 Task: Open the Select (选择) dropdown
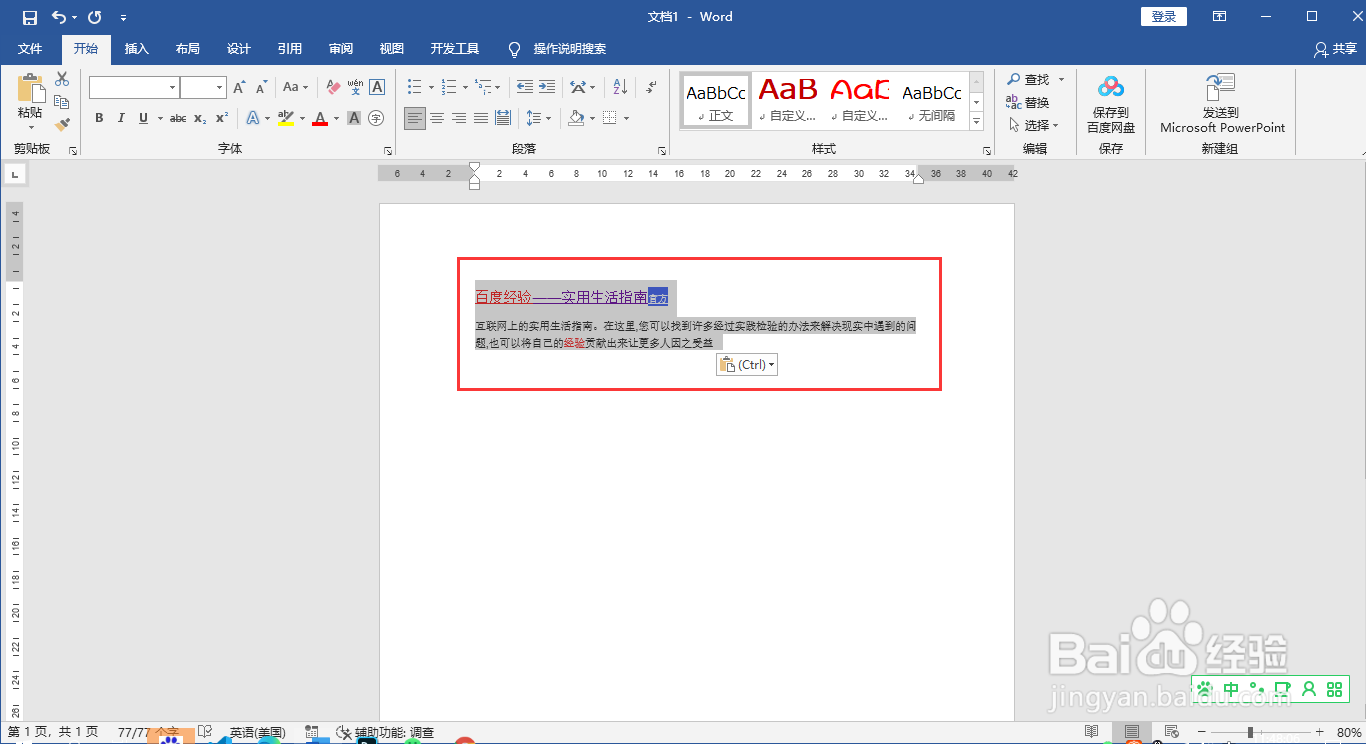[1034, 125]
